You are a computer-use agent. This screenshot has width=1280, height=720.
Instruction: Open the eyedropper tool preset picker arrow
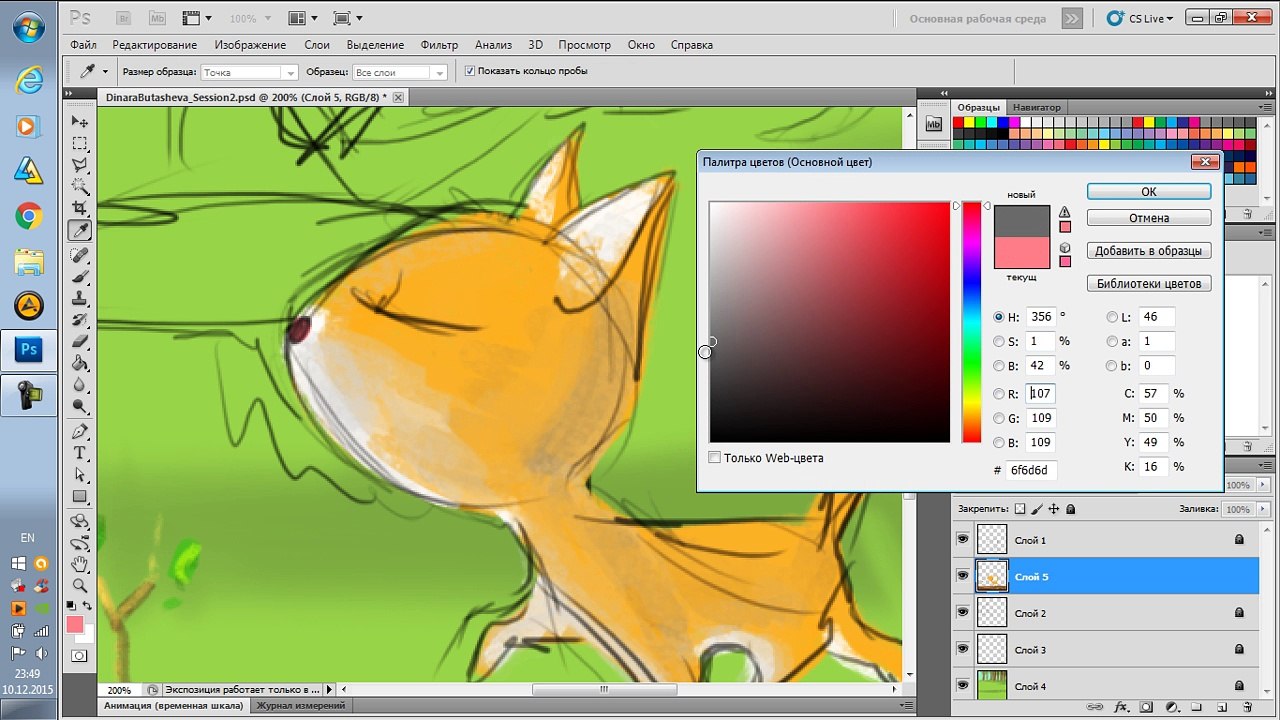(x=105, y=72)
